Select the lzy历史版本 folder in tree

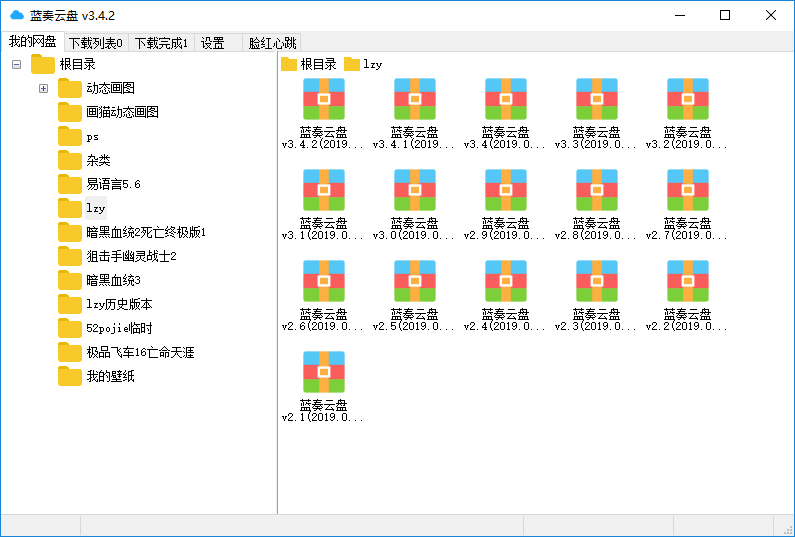coord(118,304)
